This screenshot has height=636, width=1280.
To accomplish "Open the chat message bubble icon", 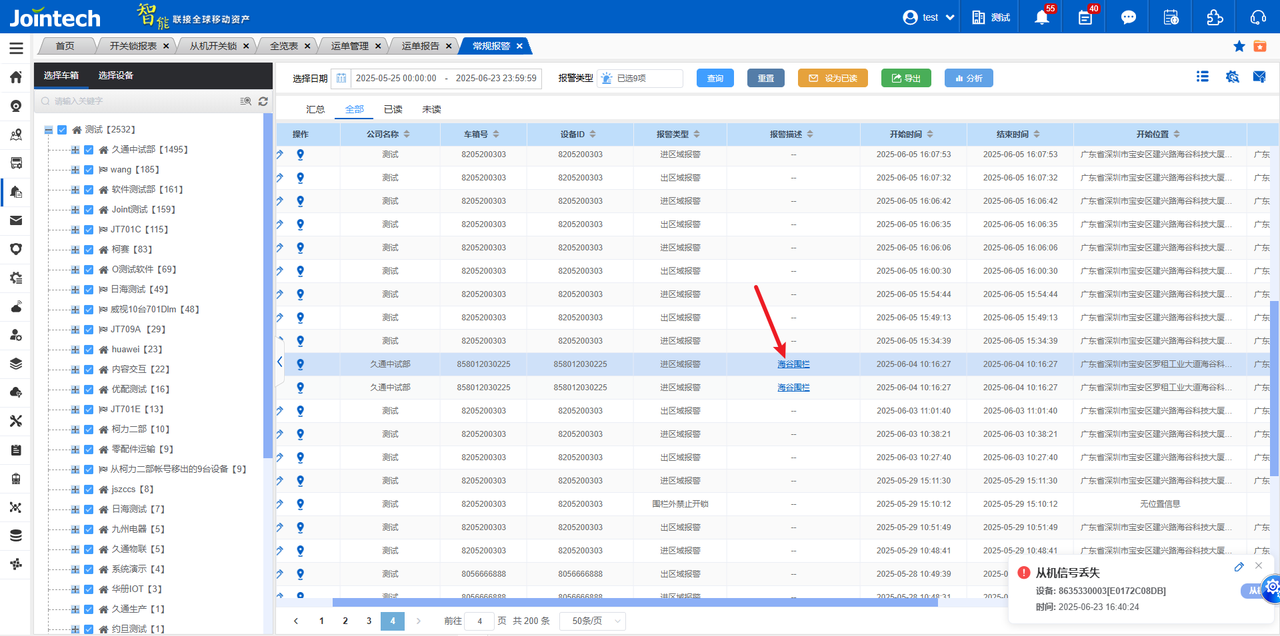I will 1128,17.
